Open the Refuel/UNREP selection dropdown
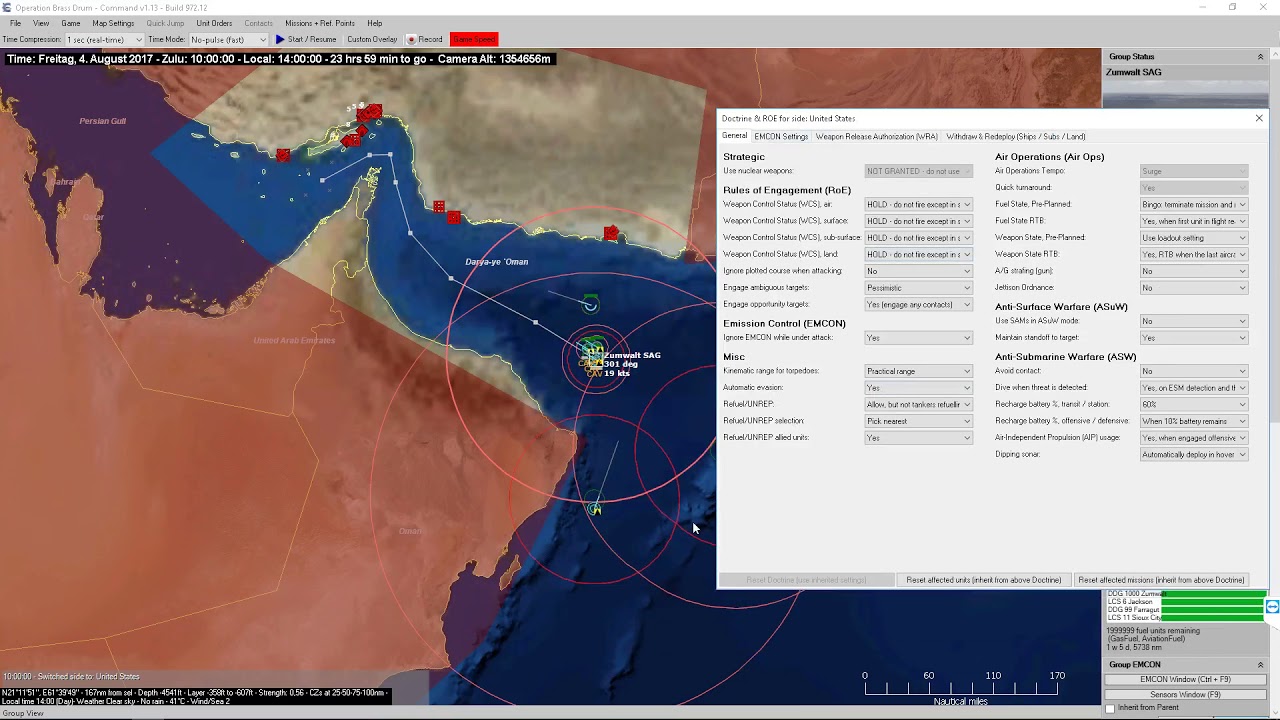Screen dimensions: 1280x720 pos(918,421)
